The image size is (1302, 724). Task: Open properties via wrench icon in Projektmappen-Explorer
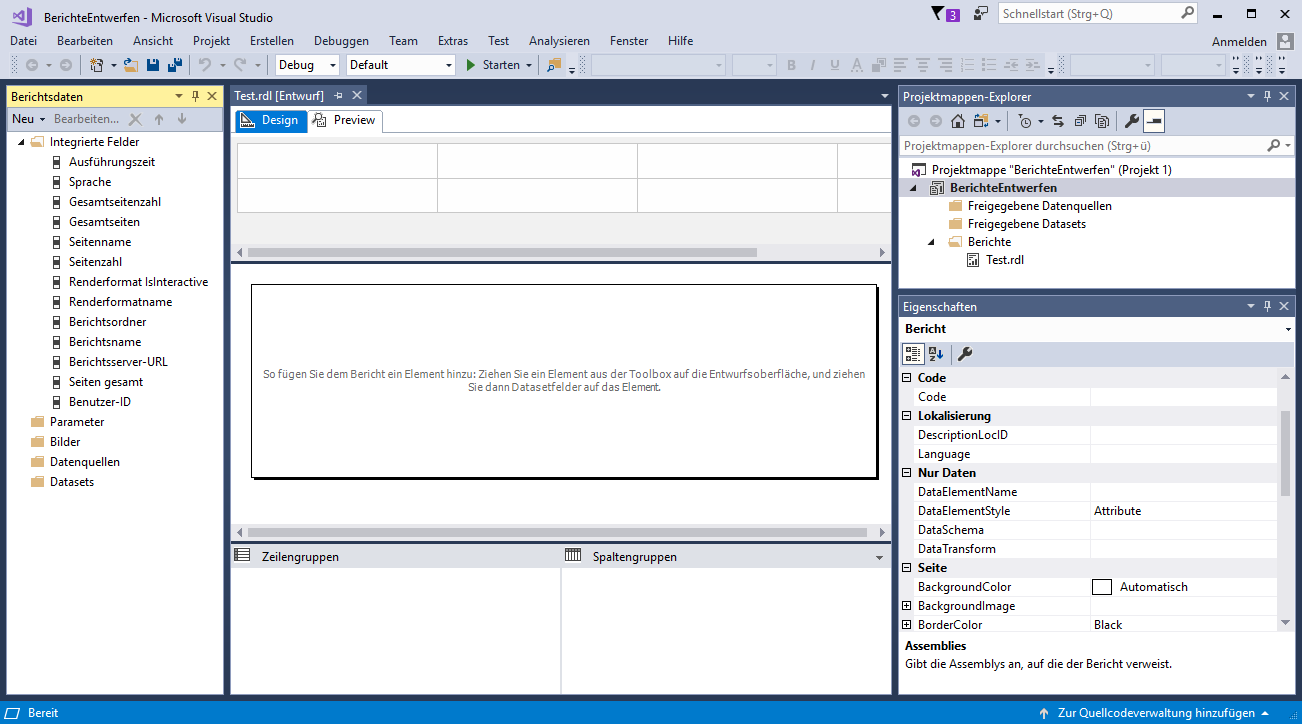click(1132, 121)
